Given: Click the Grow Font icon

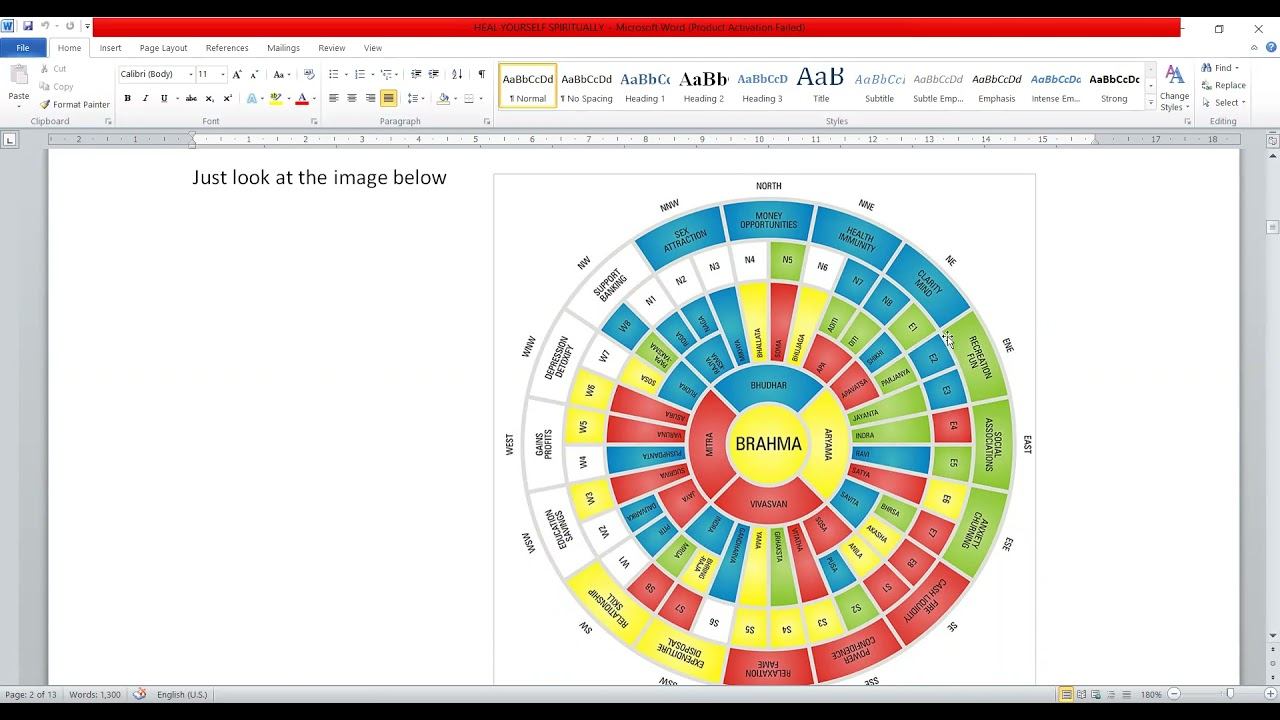Looking at the screenshot, I should [x=237, y=74].
